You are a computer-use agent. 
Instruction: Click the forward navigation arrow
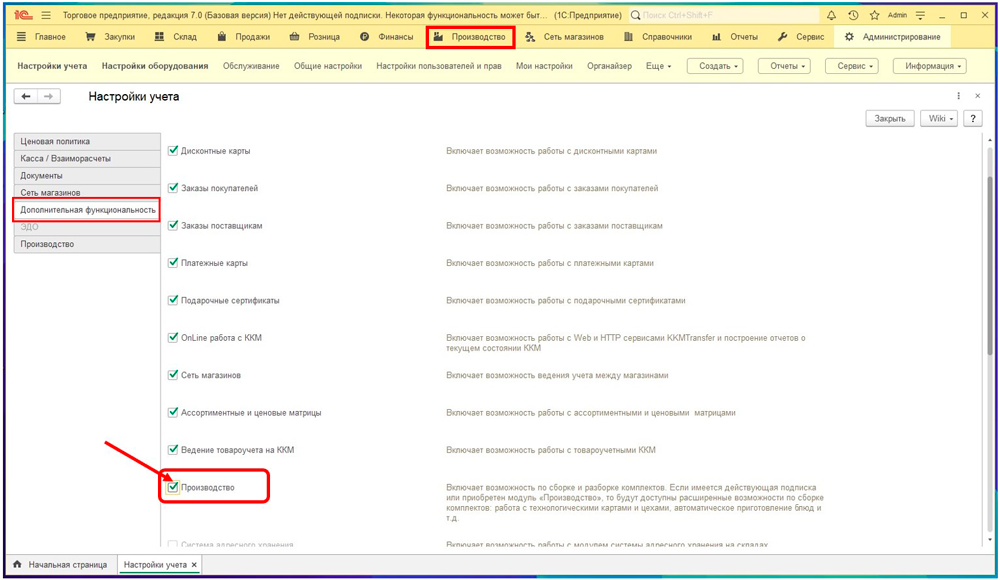[x=48, y=96]
